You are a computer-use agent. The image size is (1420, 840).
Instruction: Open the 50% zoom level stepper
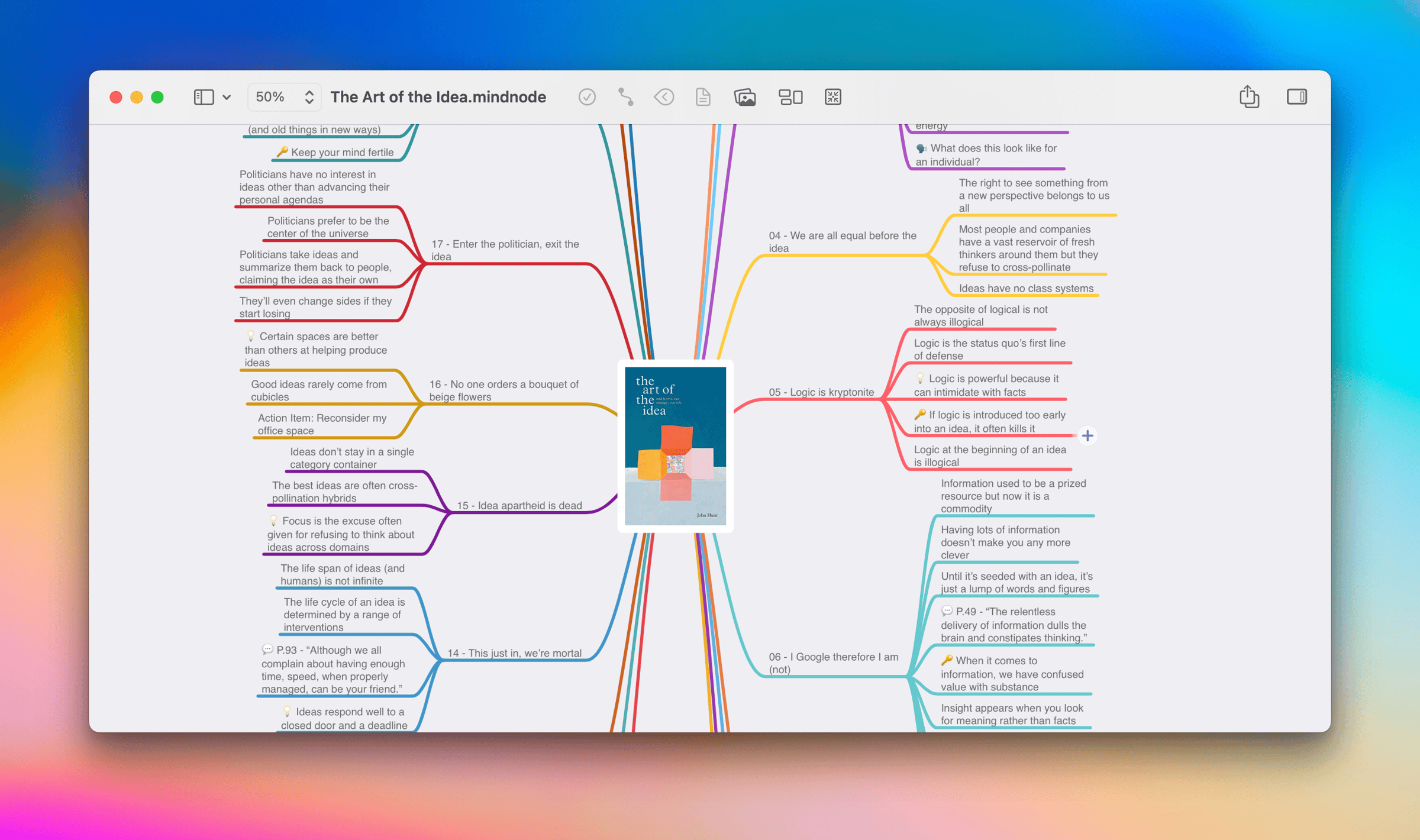point(284,97)
